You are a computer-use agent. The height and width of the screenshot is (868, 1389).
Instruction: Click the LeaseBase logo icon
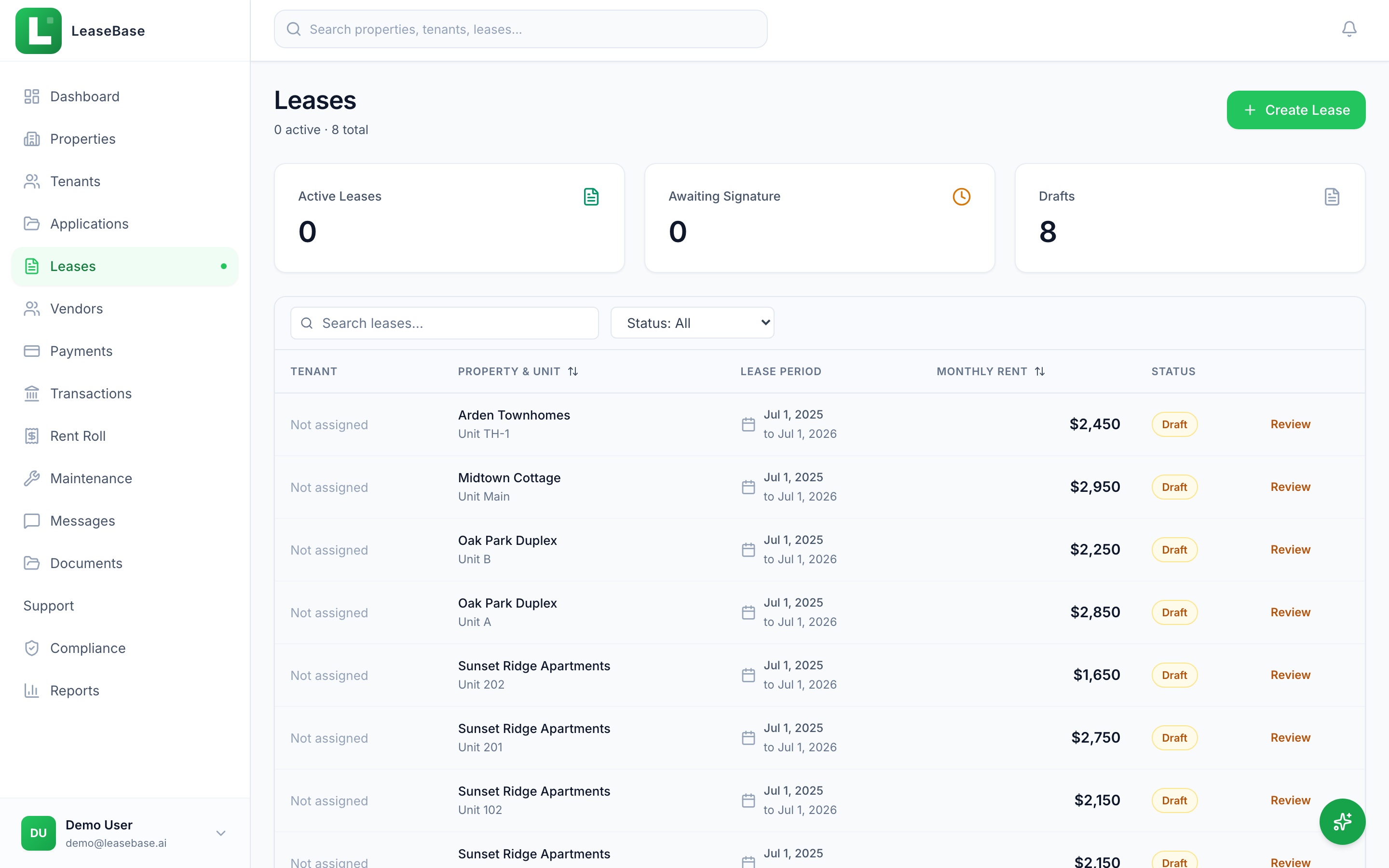coord(39,30)
